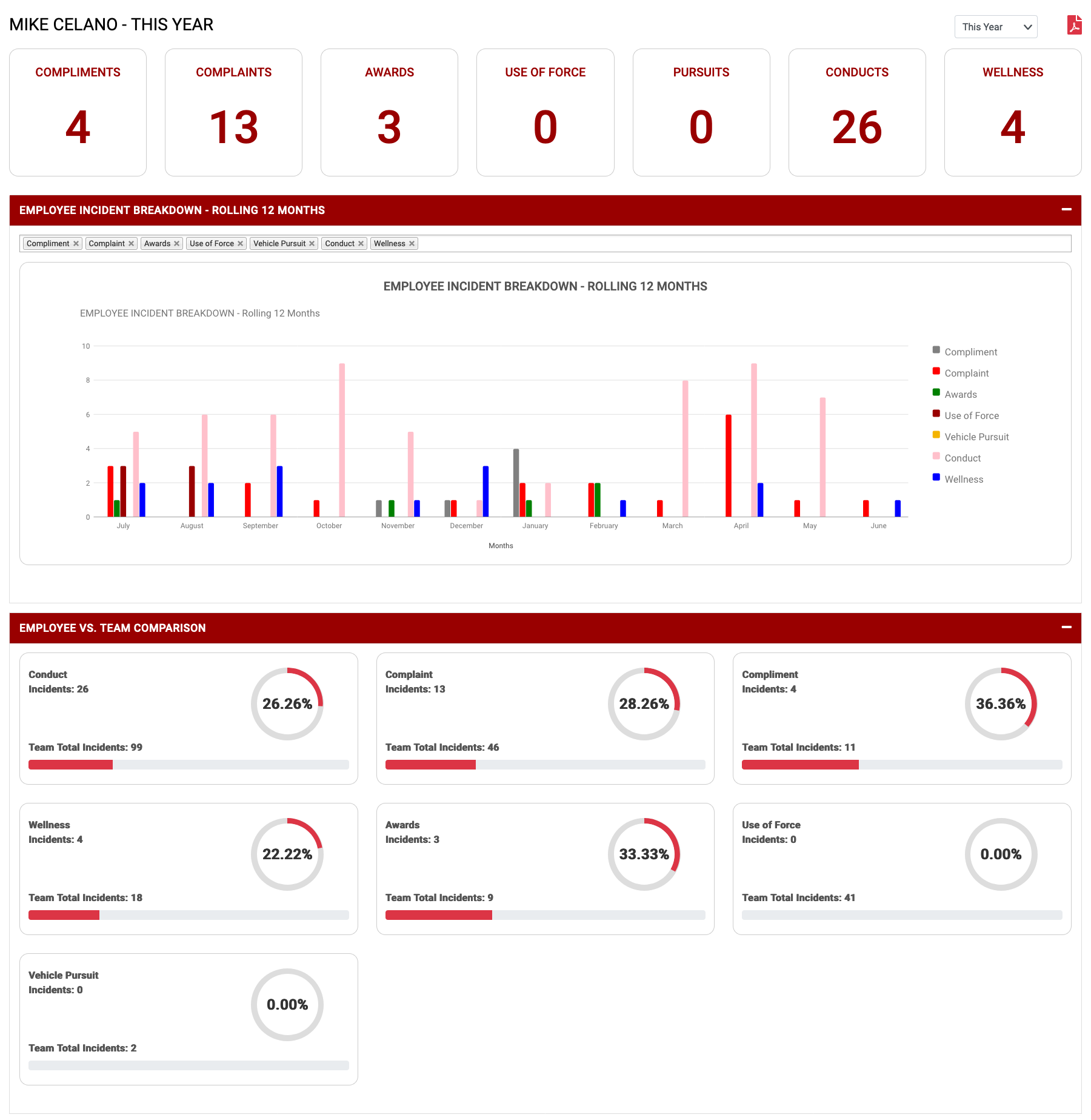Remove the Awards filter tag
The width and height of the screenshot is (1091, 1120).
point(177,244)
